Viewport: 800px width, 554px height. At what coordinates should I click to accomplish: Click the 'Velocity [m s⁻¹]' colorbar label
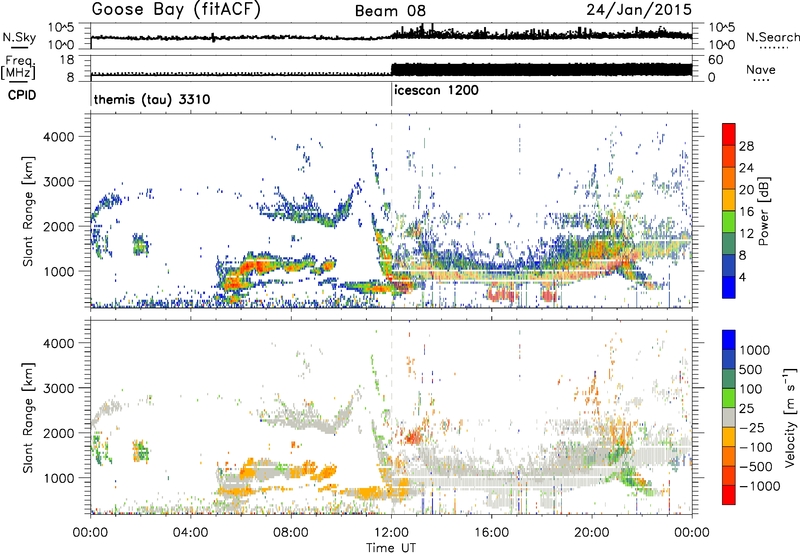790,417
